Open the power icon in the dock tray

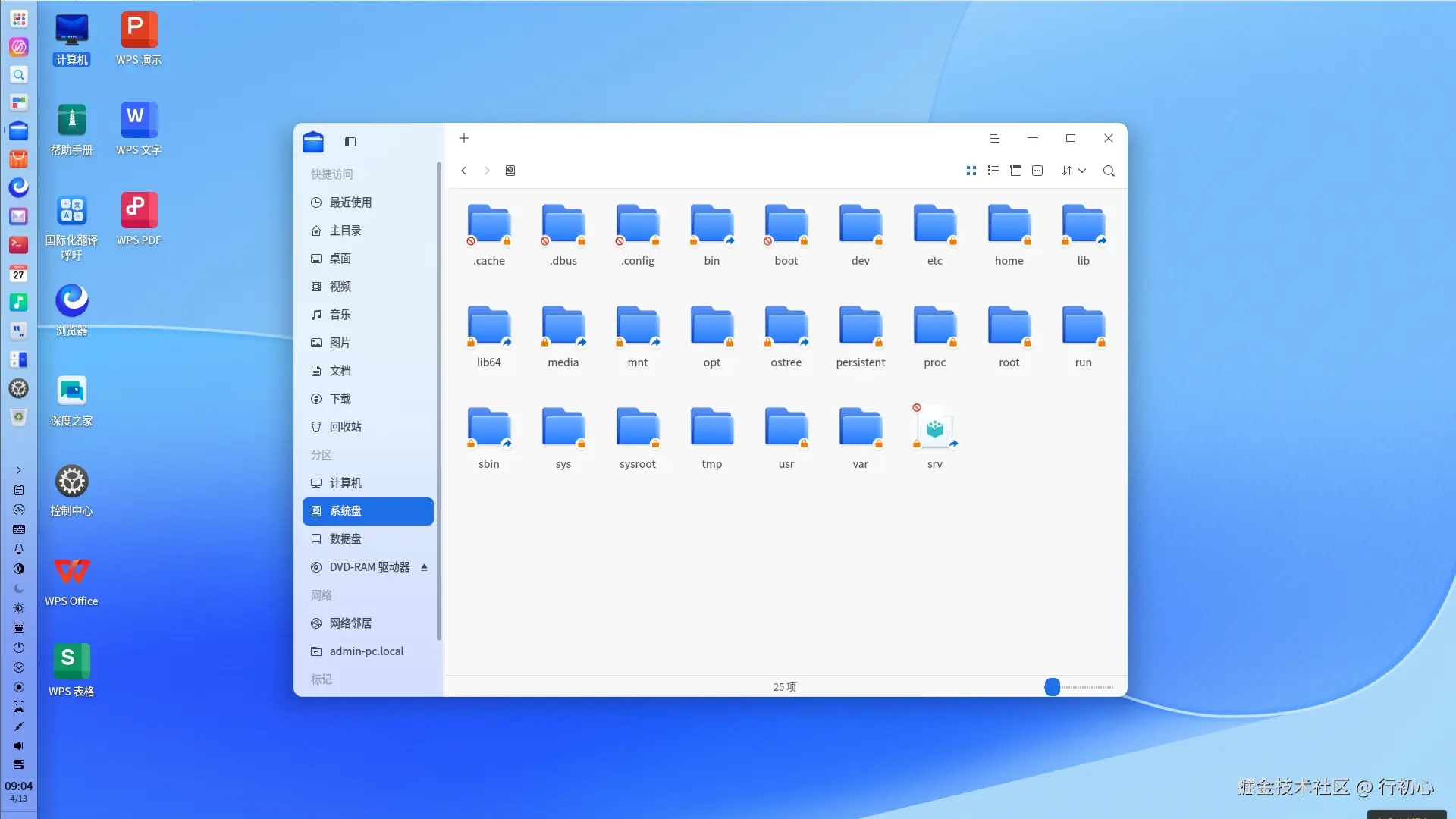(19, 648)
